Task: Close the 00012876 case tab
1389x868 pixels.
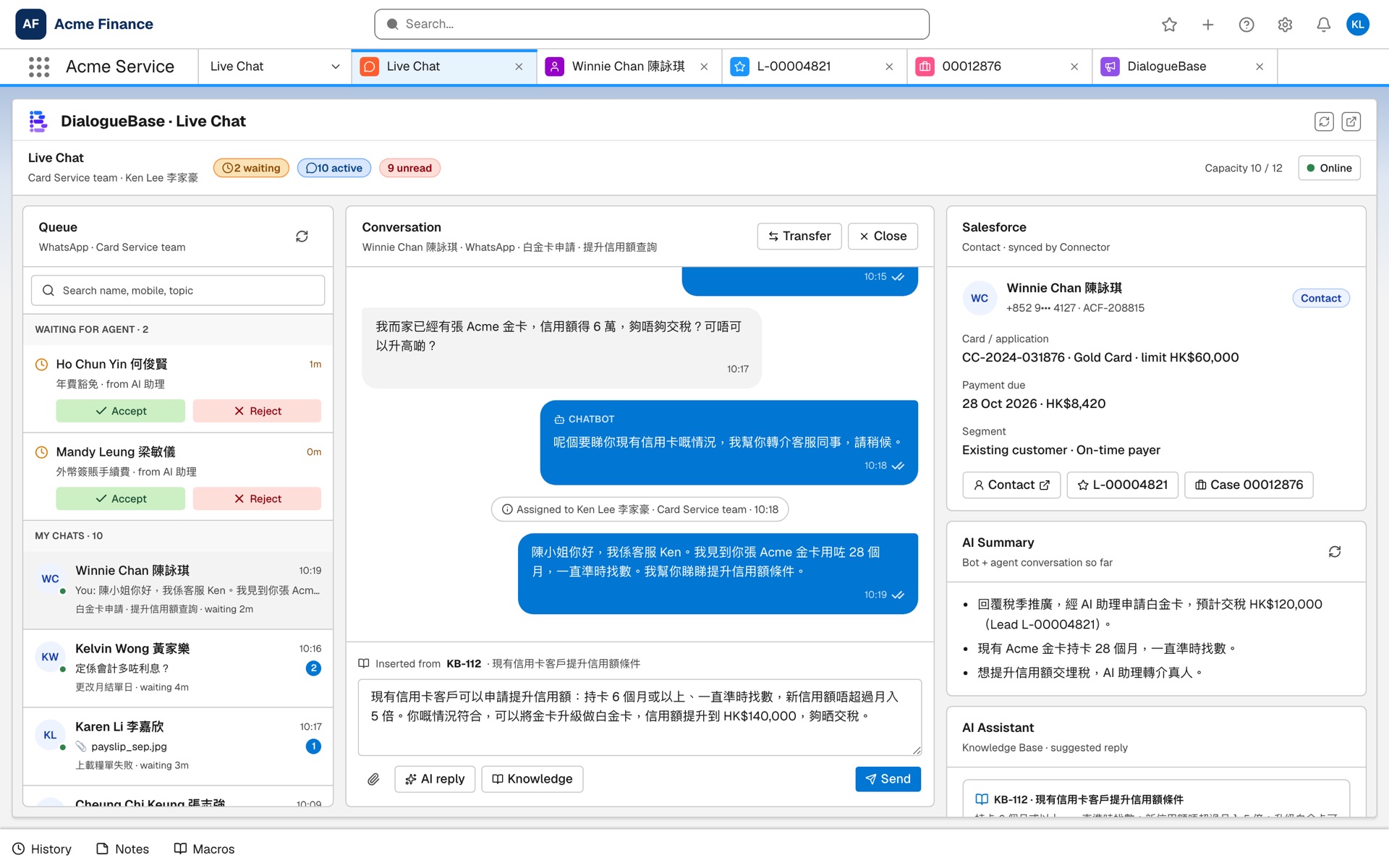Action: [1074, 67]
